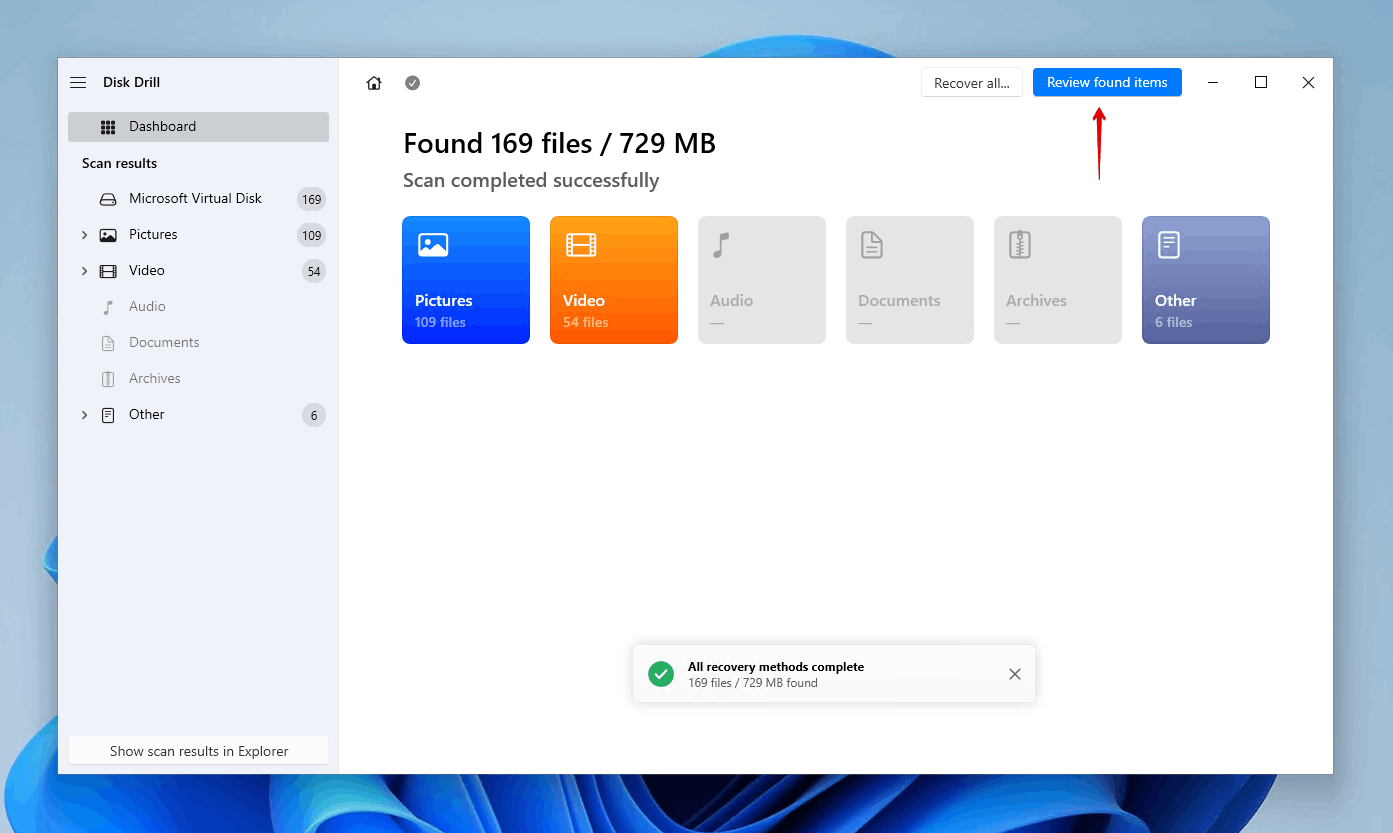Viewport: 1393px width, 833px height.
Task: Click the Microsoft Virtual Disk drive icon
Action: [107, 198]
